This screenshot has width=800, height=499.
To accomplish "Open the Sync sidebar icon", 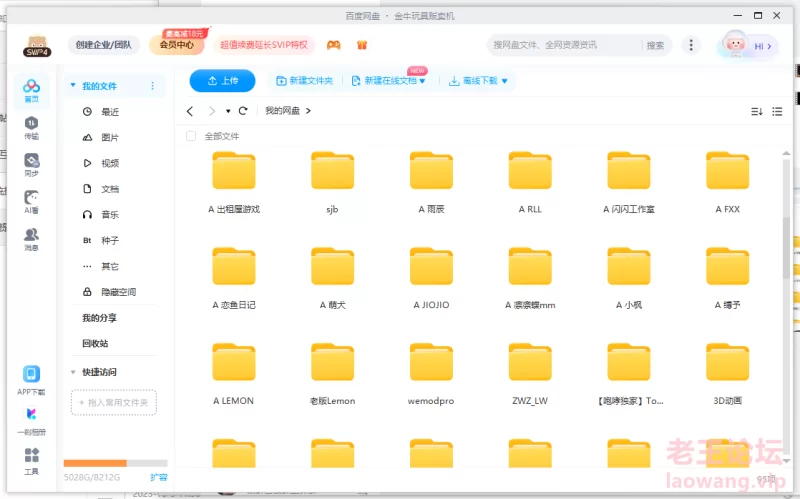I will tap(32, 165).
